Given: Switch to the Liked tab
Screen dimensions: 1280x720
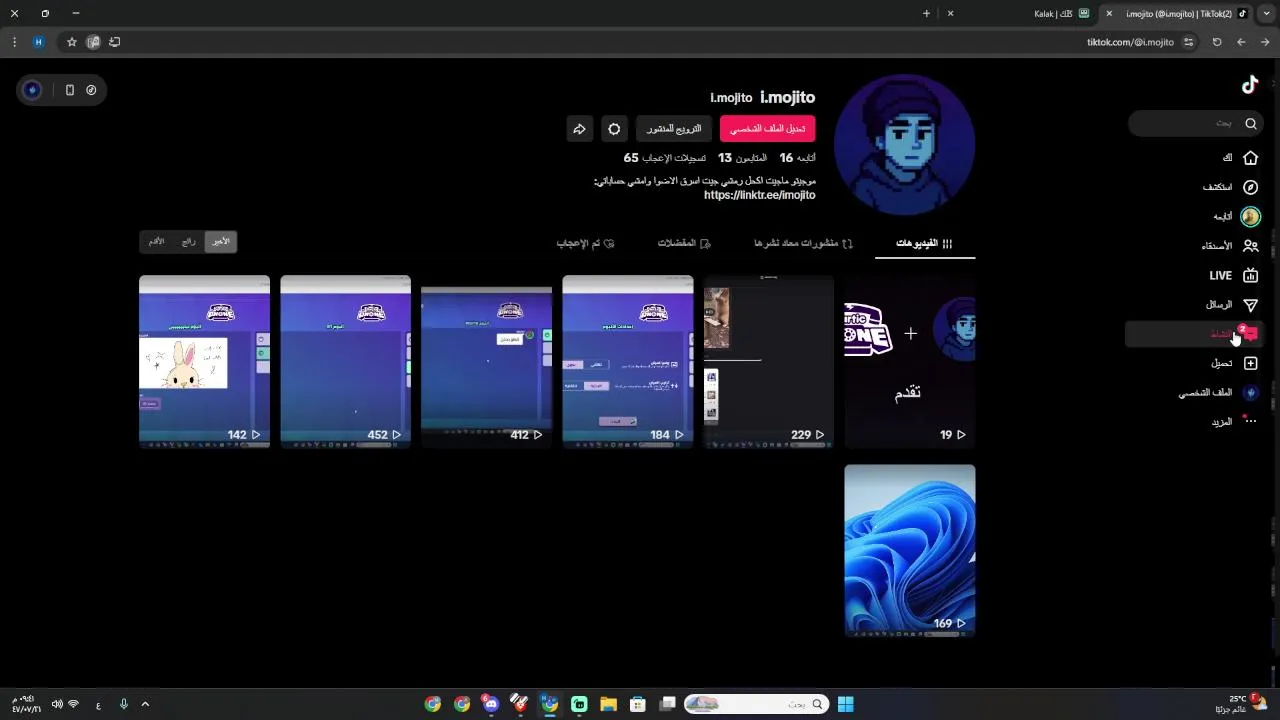Looking at the screenshot, I should coord(585,244).
